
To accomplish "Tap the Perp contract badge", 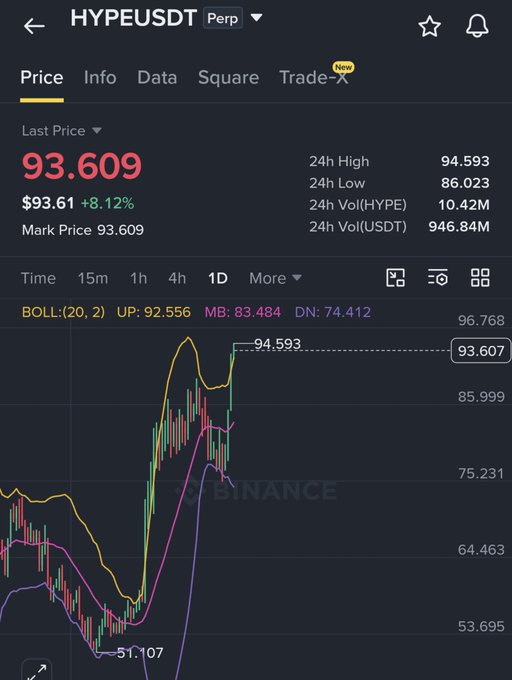I will 222,18.
